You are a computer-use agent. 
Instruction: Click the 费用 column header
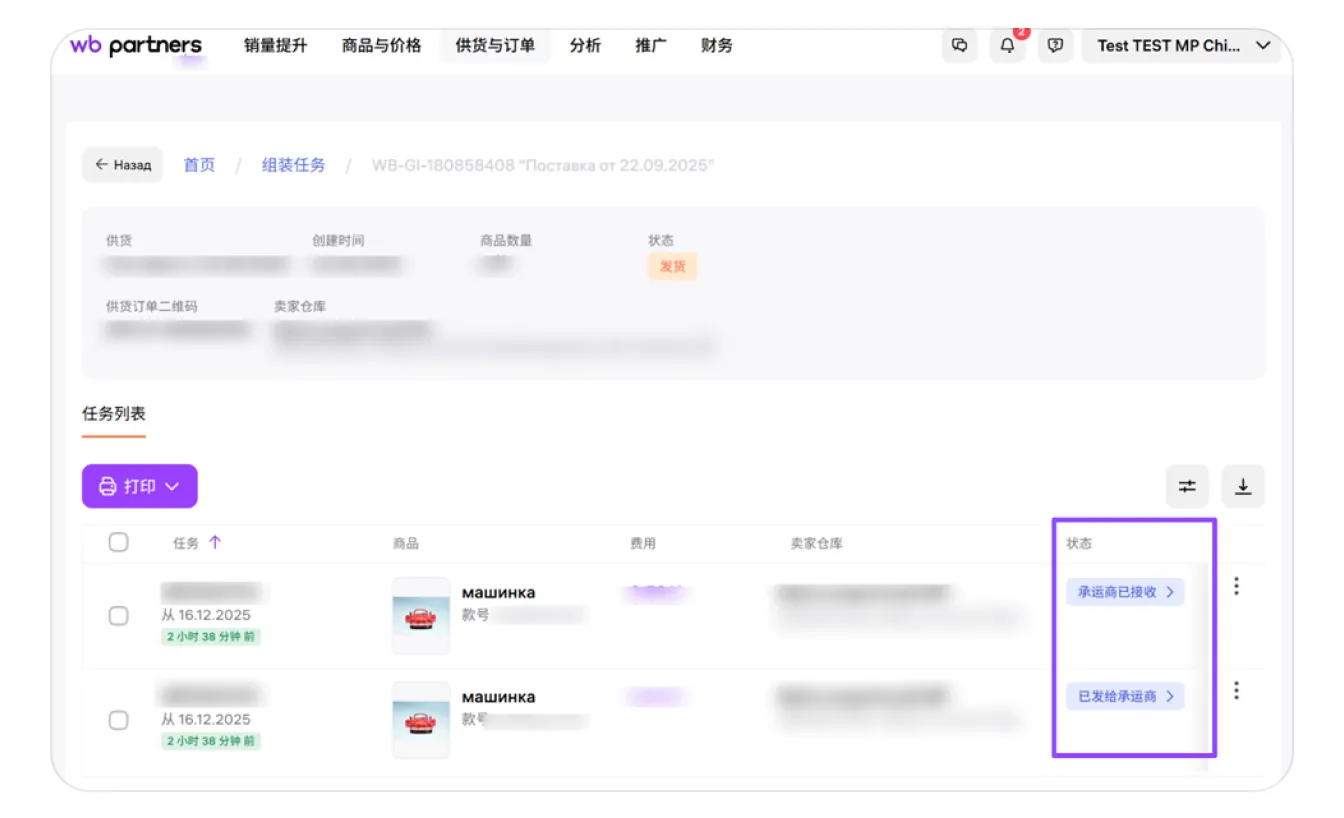coord(643,543)
